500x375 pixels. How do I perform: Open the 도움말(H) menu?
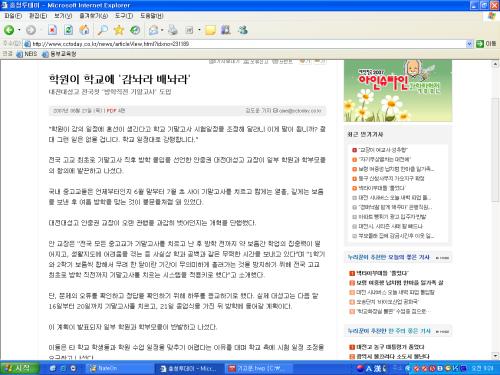[151, 16]
